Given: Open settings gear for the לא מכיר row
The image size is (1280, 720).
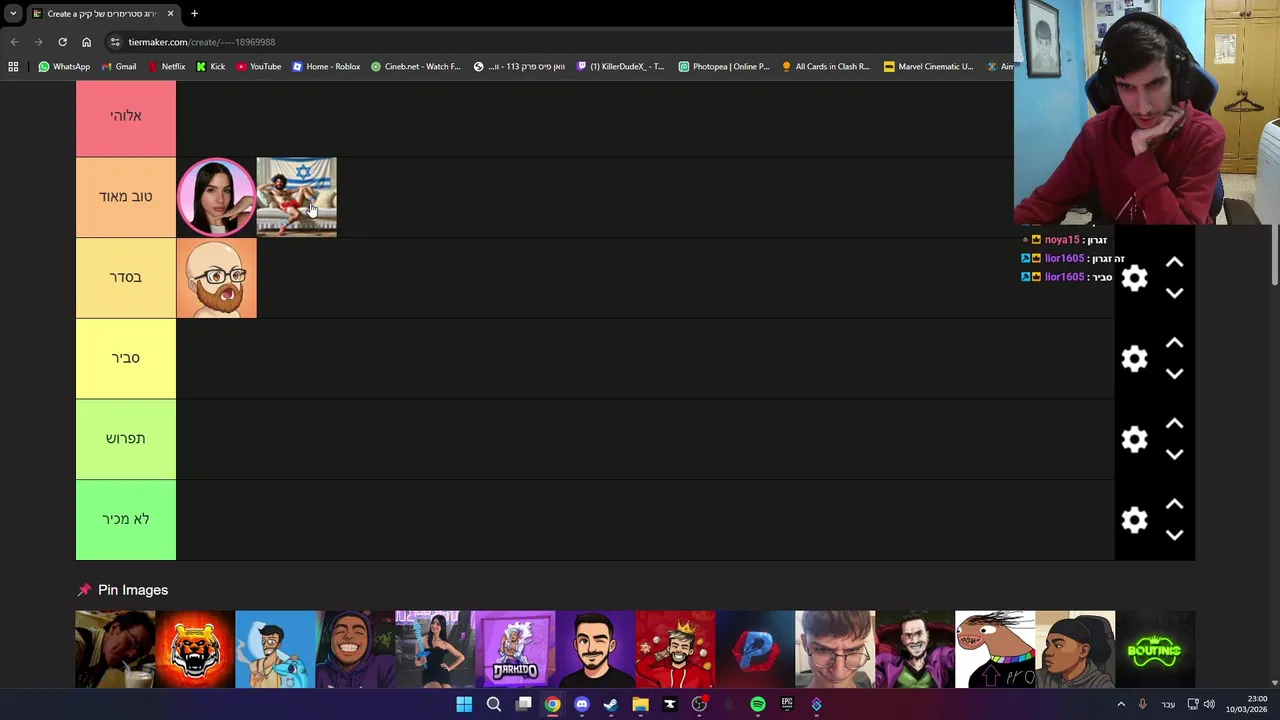Looking at the screenshot, I should [x=1134, y=520].
